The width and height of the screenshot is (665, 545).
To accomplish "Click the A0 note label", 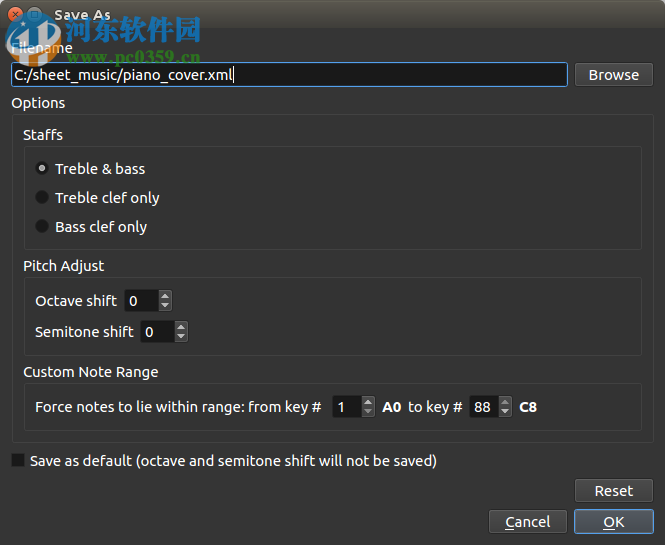I will (391, 407).
